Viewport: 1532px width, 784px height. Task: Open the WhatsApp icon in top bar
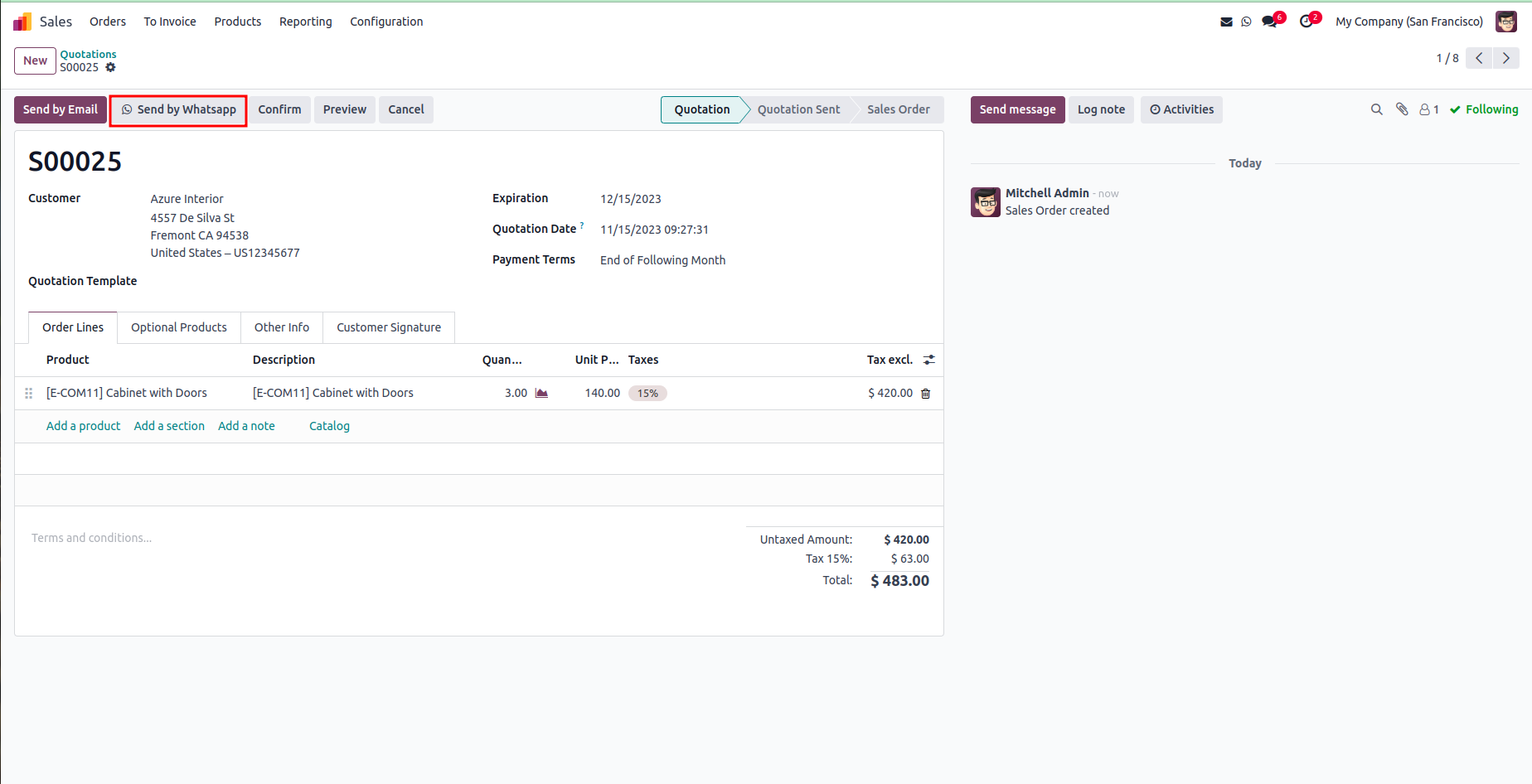coord(1246,22)
